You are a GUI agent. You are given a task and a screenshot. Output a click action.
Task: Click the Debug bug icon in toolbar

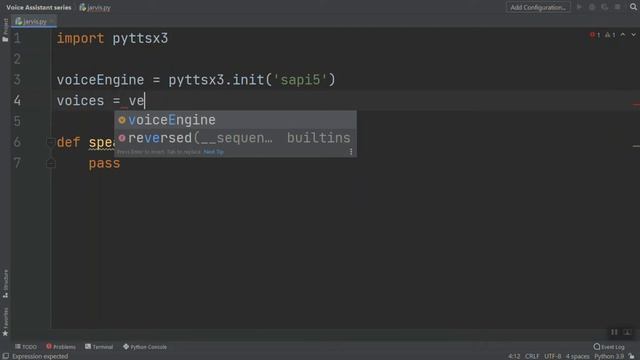click(592, 7)
